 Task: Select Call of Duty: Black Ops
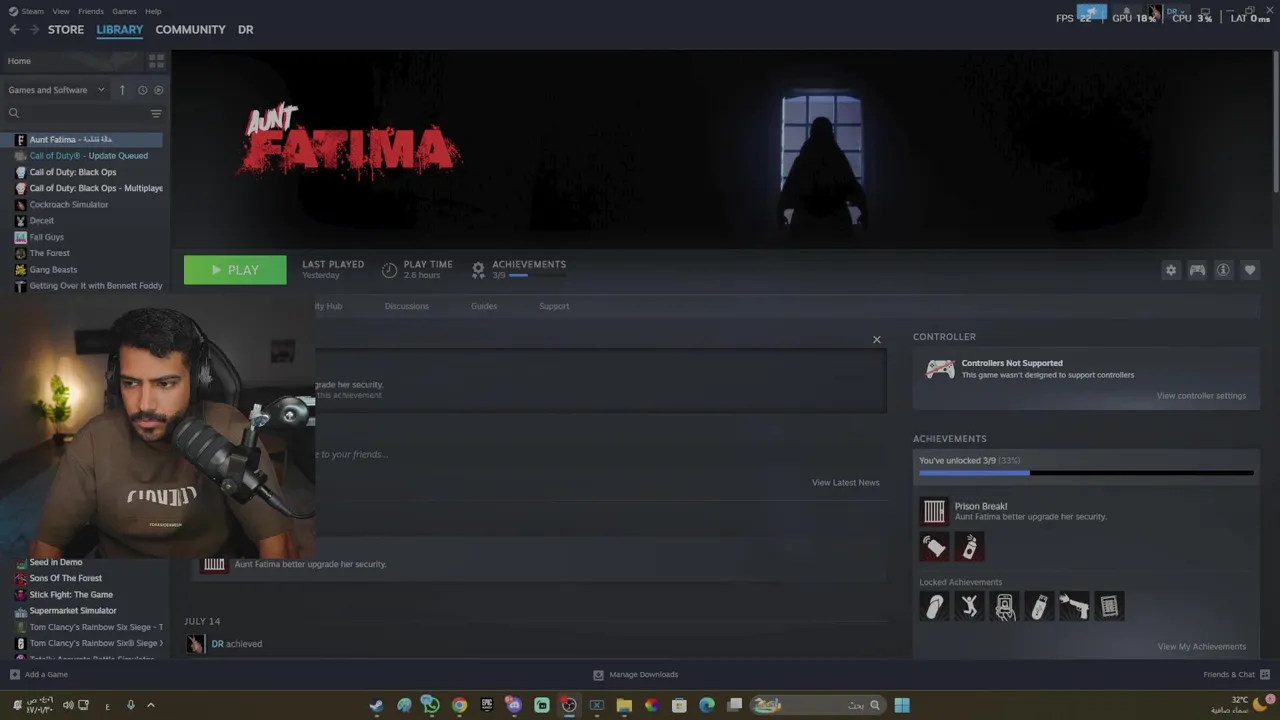82,172
